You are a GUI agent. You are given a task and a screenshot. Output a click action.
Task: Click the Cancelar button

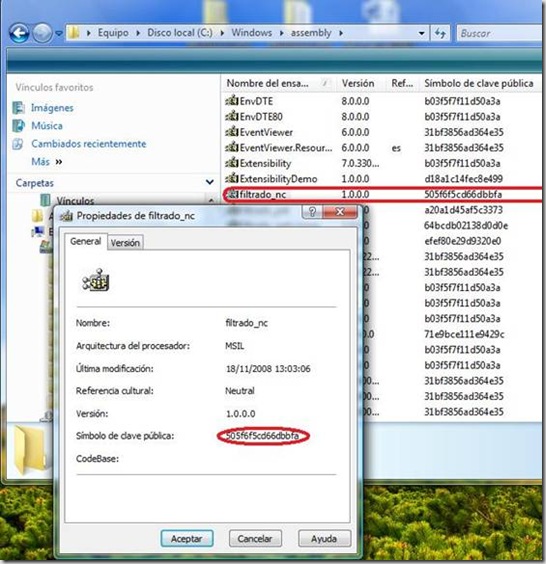click(255, 538)
